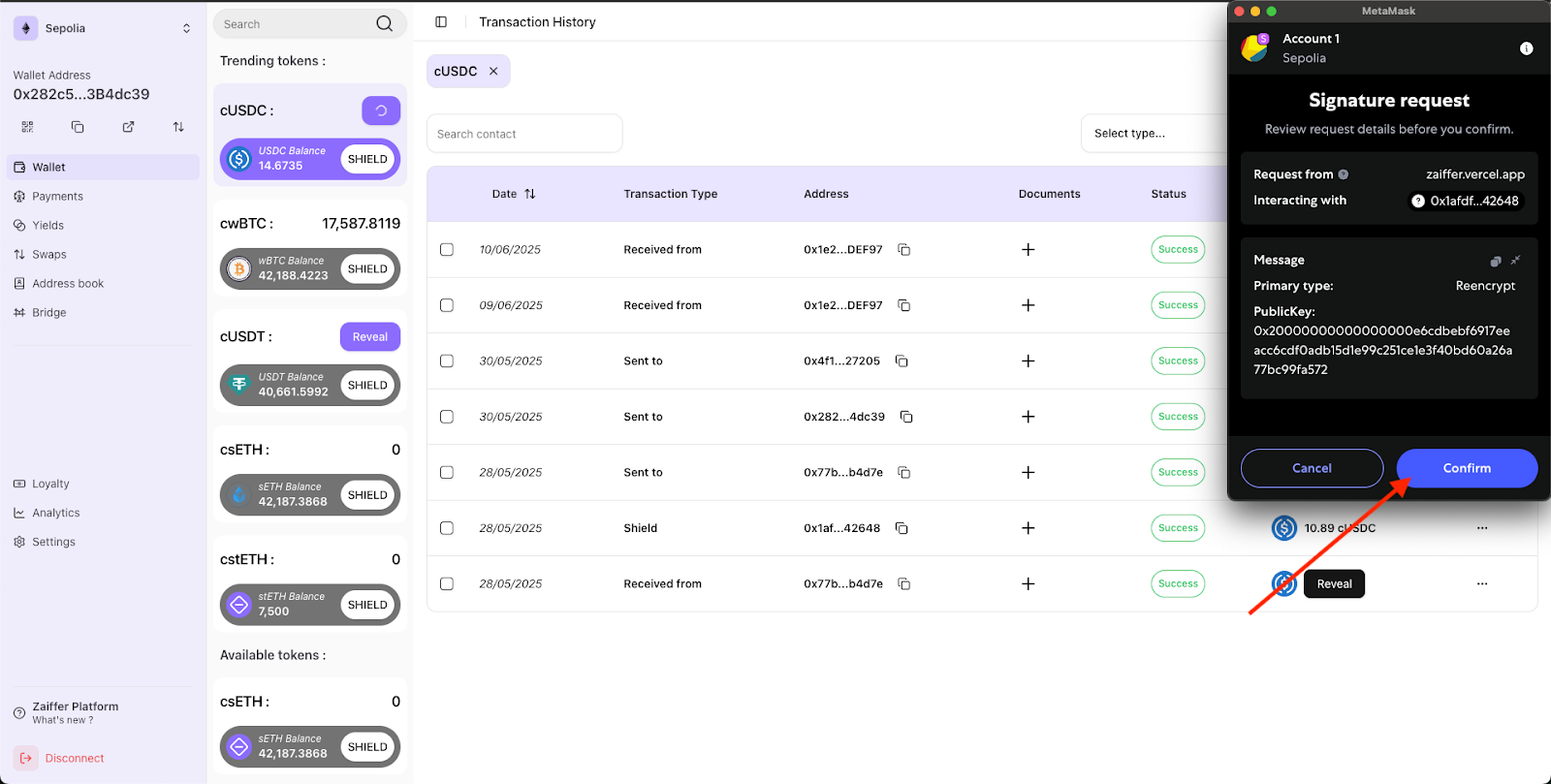
Task: Open the Select type dropdown
Action: 1154,134
